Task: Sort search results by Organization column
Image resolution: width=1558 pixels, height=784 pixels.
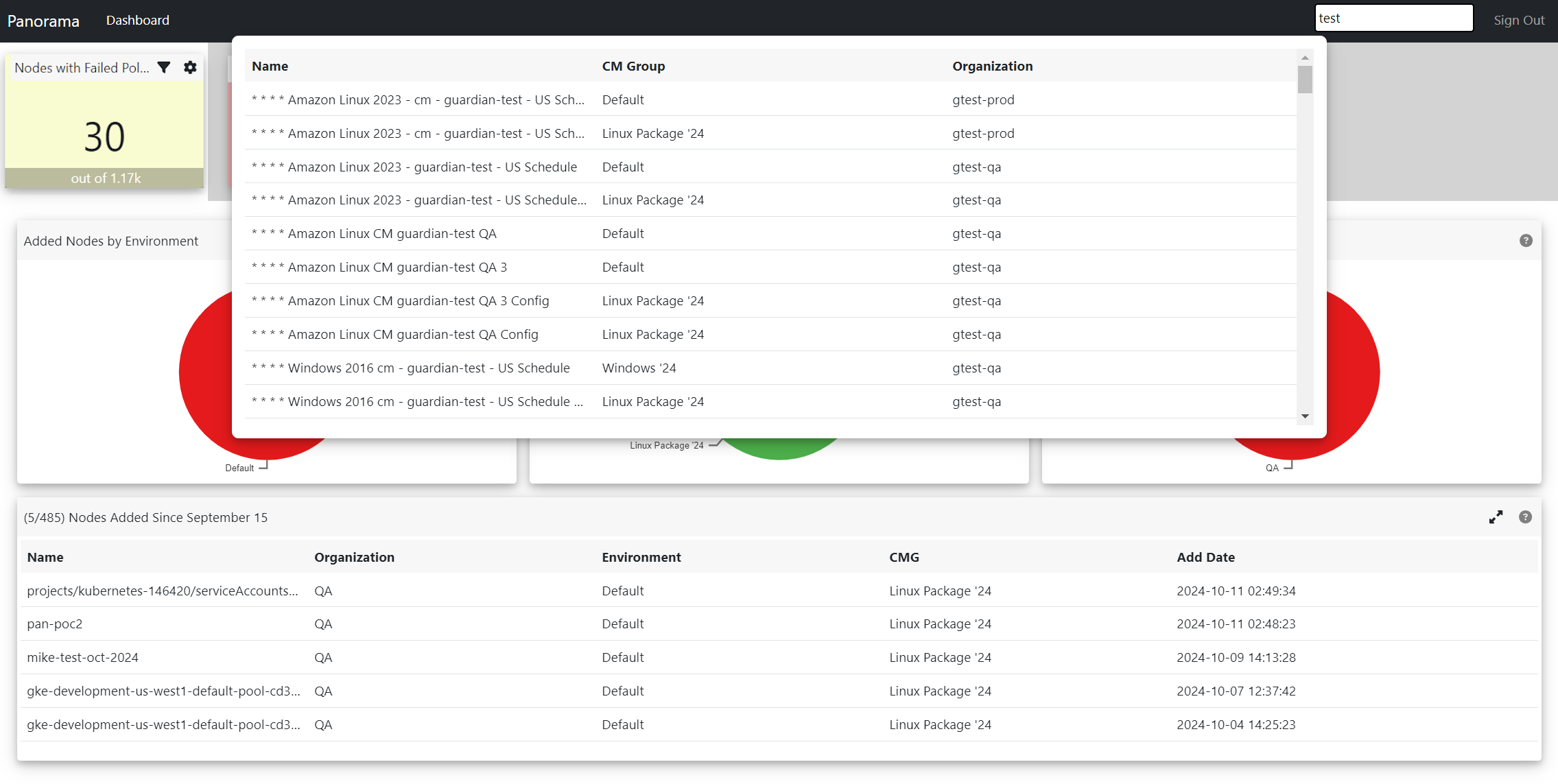Action: 992,67
